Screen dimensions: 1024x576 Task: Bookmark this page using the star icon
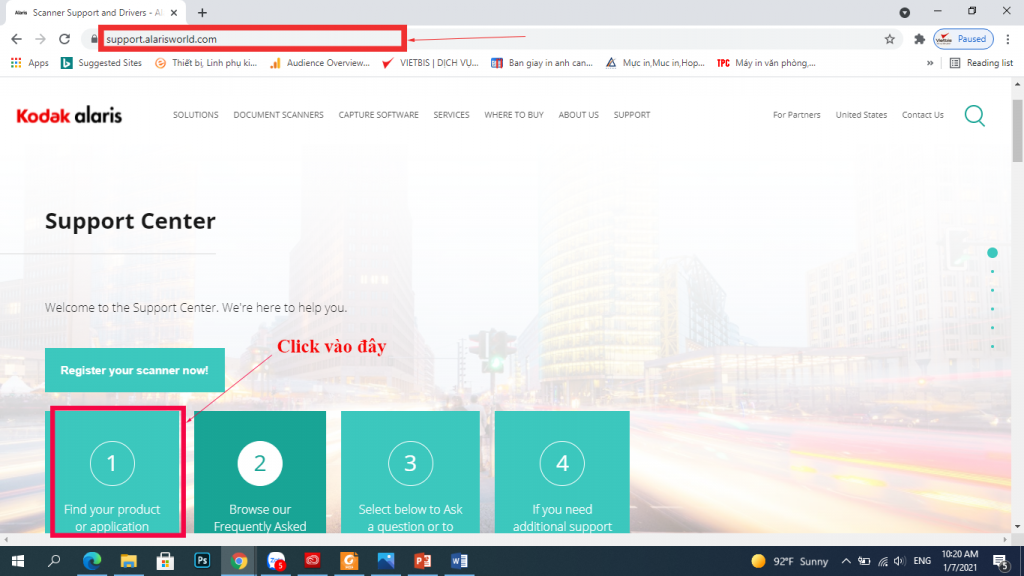tap(889, 39)
